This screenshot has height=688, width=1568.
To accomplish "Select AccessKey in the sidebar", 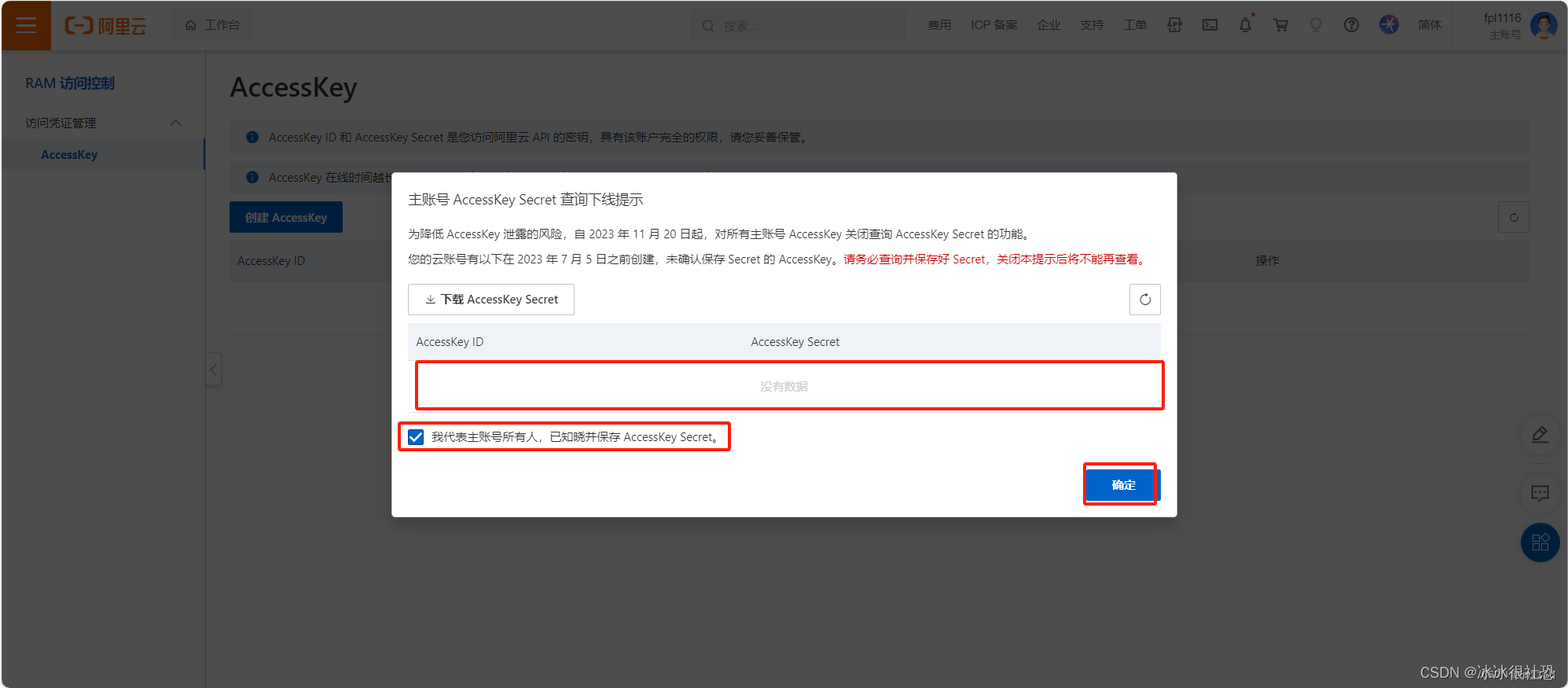I will tap(69, 155).
